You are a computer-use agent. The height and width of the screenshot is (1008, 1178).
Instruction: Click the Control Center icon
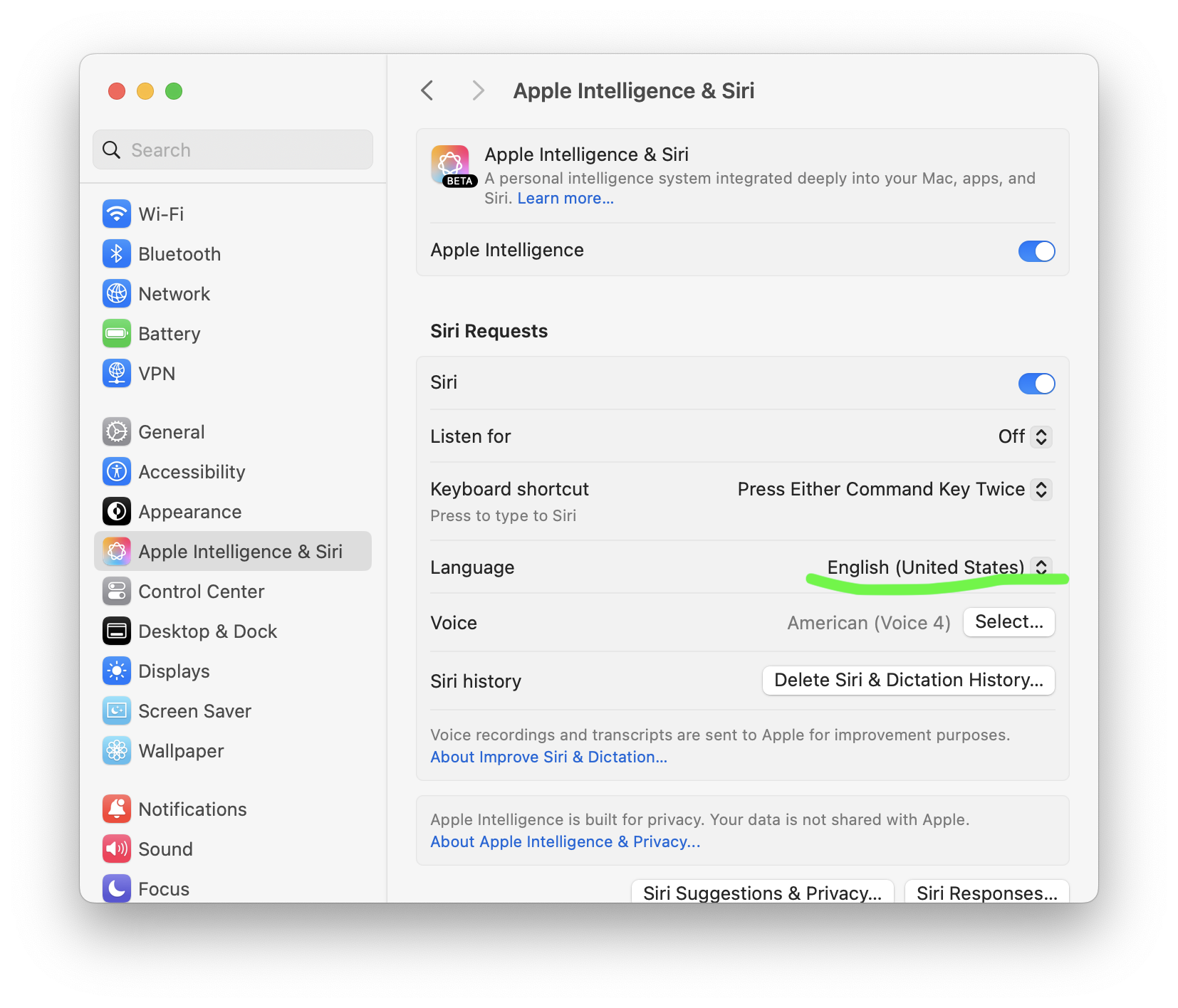(117, 591)
